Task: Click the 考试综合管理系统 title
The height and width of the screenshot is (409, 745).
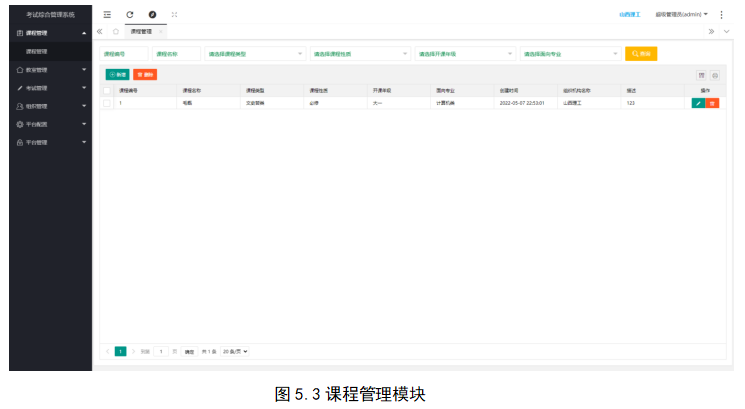Action: tap(50, 15)
